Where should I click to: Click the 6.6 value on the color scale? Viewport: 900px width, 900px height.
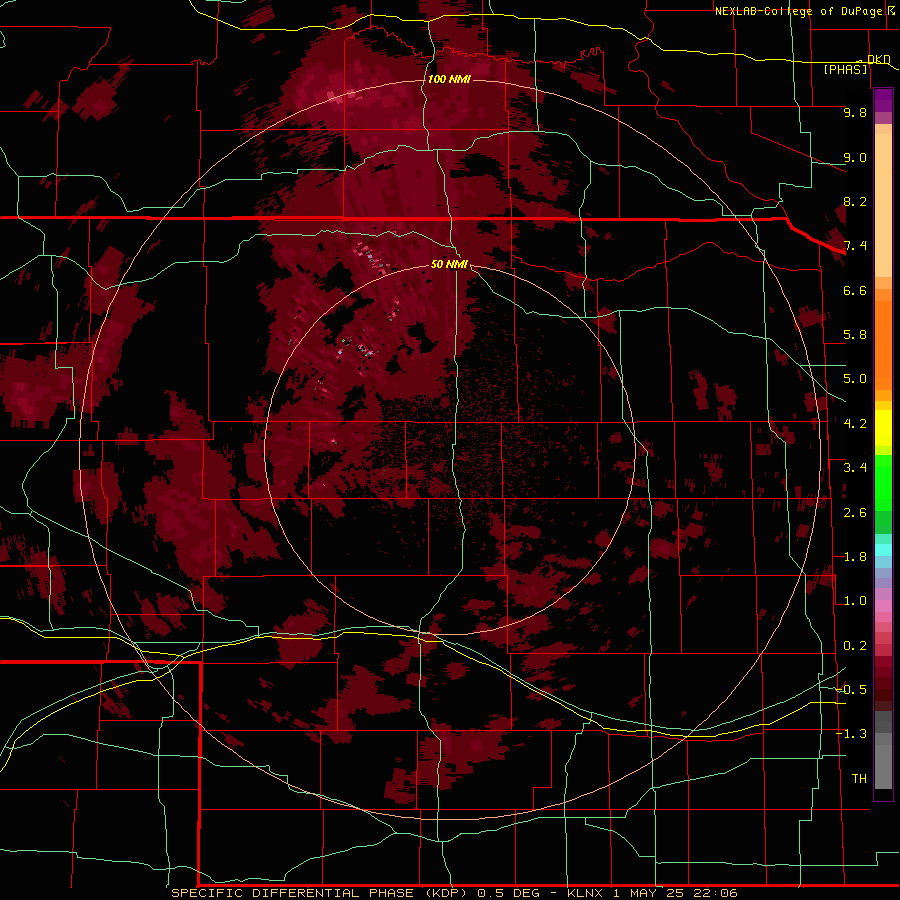[x=855, y=290]
